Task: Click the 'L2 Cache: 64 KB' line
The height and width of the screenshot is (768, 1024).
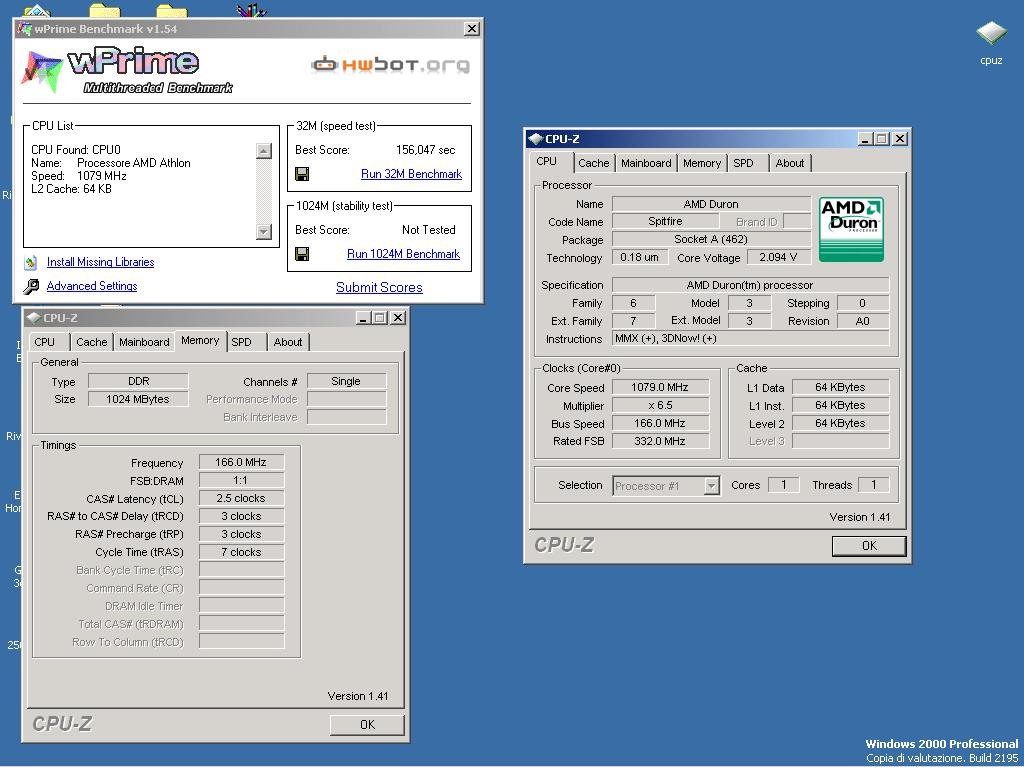Action: click(x=71, y=189)
